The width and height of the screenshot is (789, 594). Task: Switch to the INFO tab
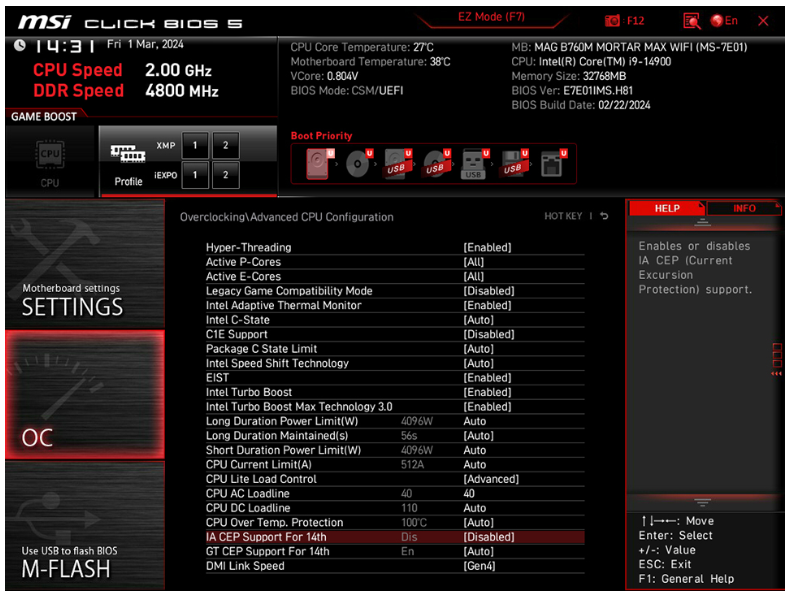[x=744, y=208]
